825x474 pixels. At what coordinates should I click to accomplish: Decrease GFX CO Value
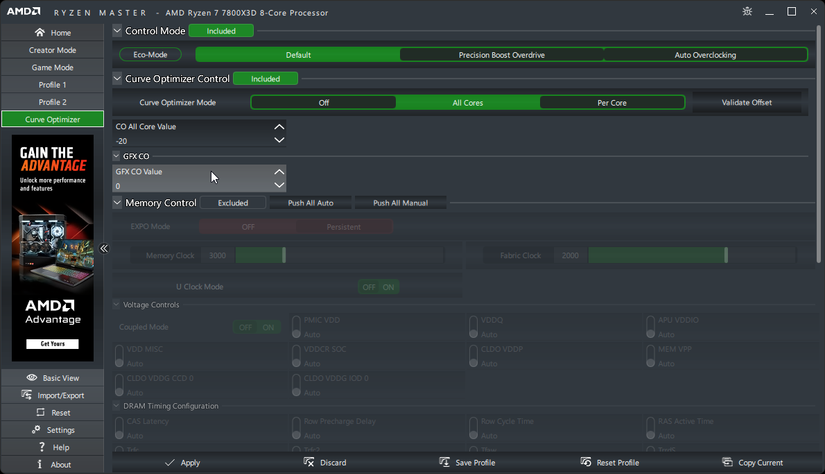point(279,185)
